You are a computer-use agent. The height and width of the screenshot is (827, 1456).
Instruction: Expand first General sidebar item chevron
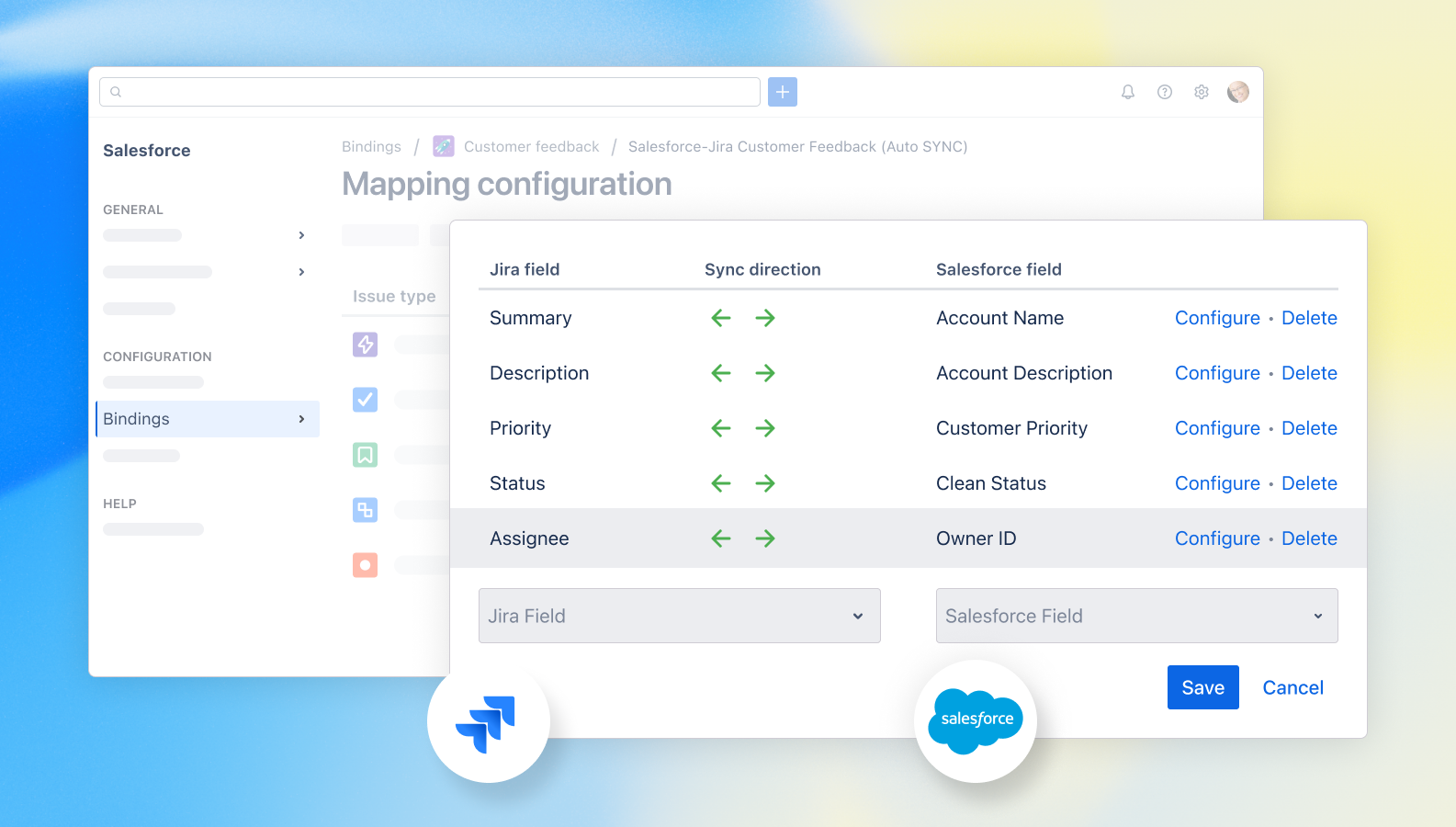coord(301,235)
